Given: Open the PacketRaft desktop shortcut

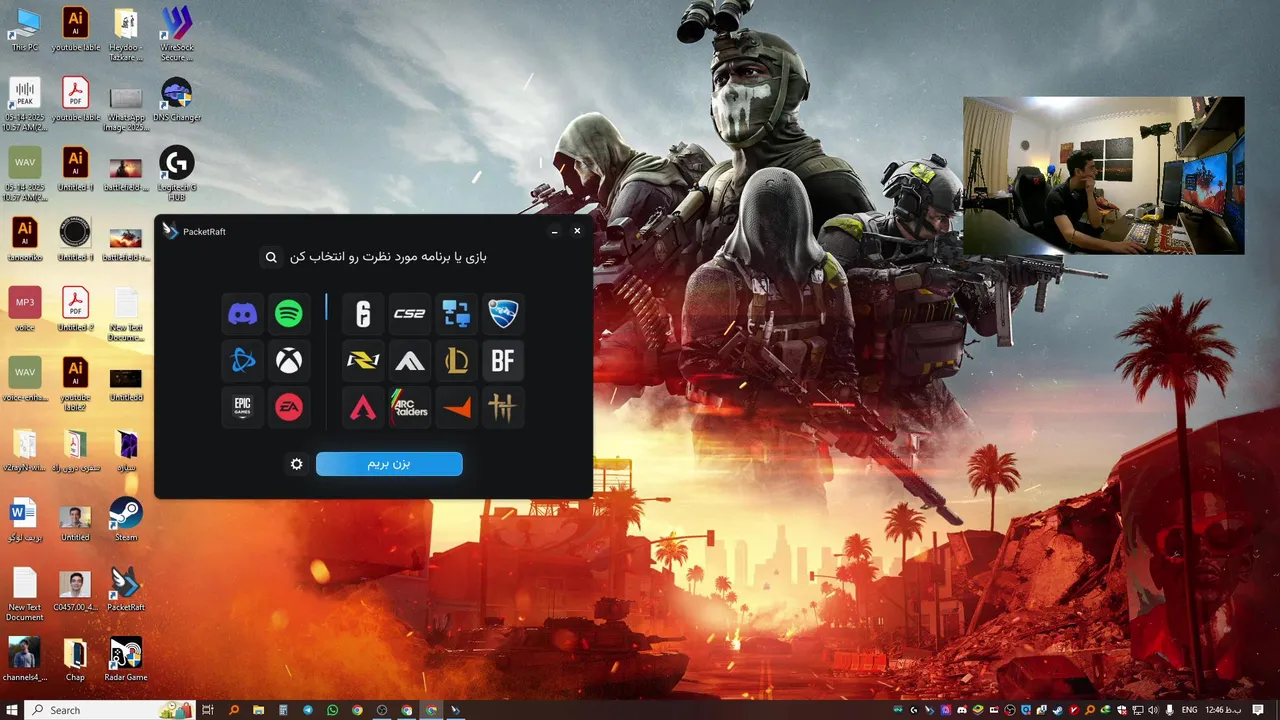Looking at the screenshot, I should click(x=126, y=589).
